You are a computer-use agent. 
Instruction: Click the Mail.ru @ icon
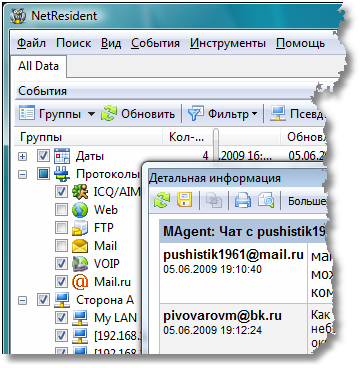(80, 282)
